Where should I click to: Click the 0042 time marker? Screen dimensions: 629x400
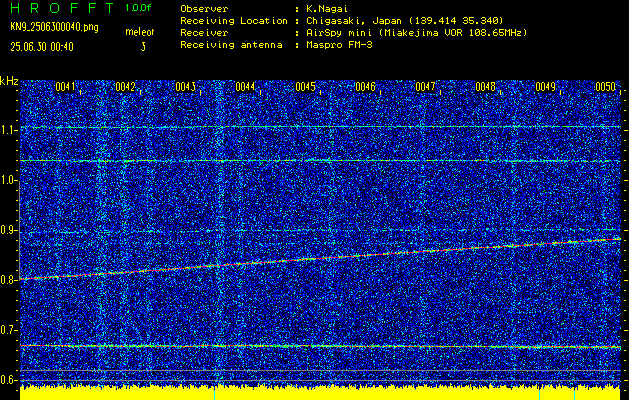pos(125,87)
